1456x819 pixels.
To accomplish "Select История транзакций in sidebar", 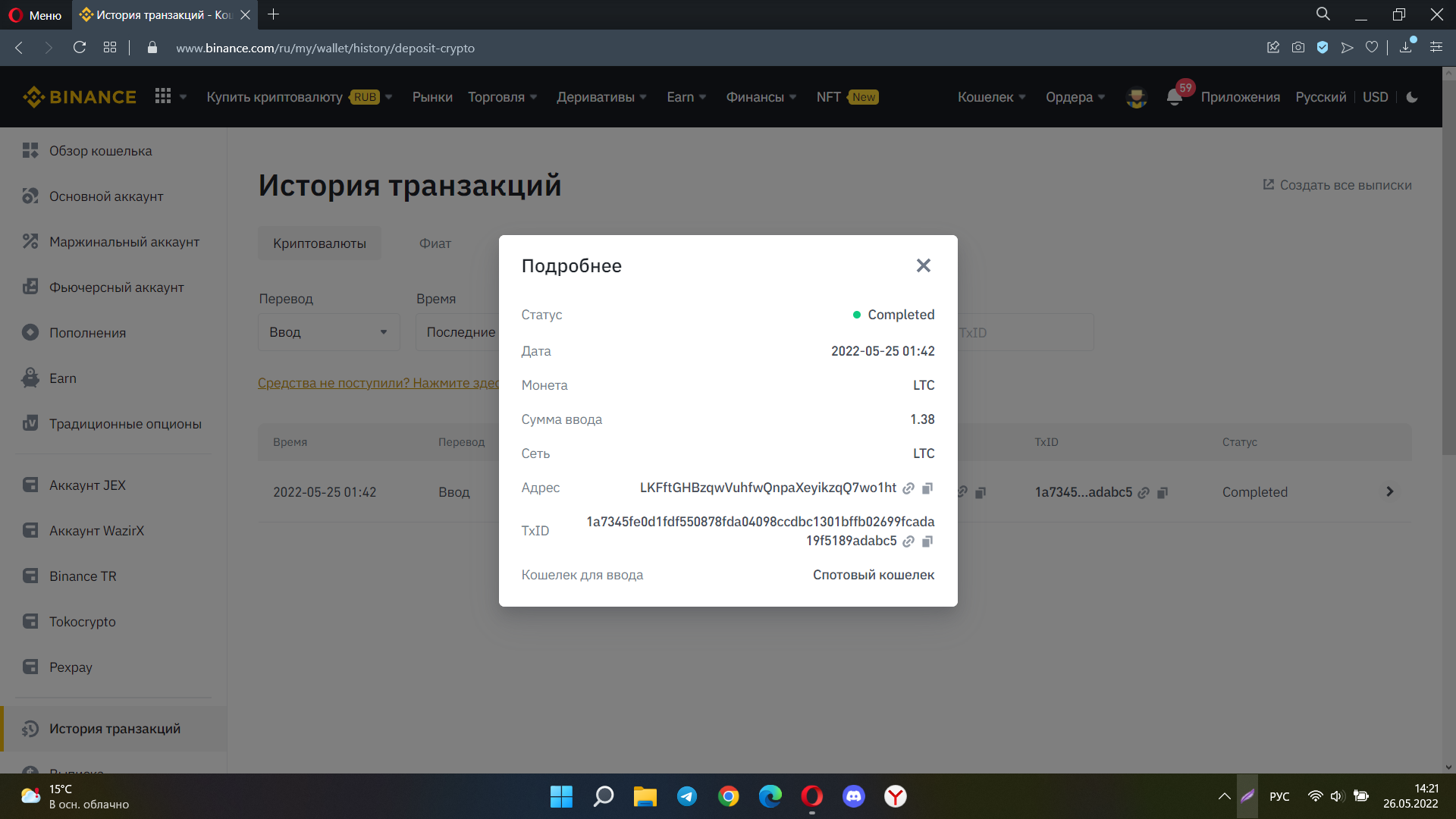I will point(114,729).
